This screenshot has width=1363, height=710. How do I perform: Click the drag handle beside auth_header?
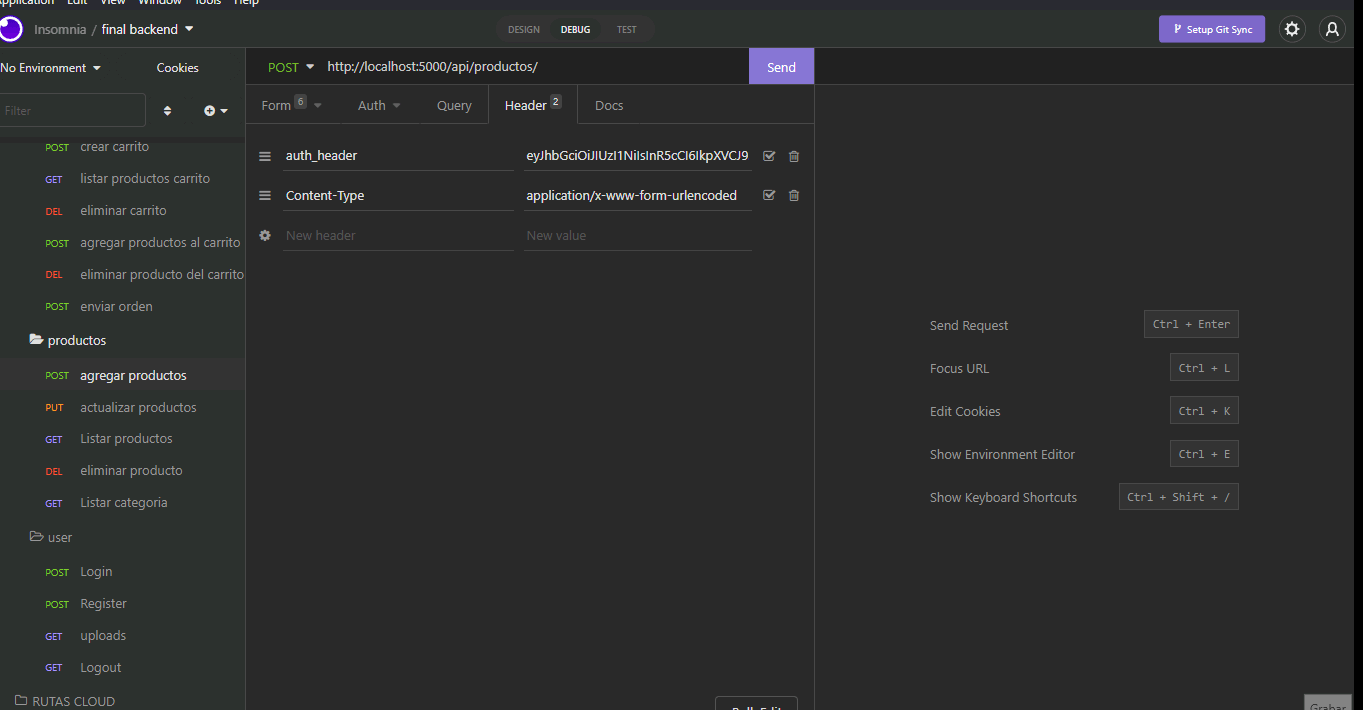point(264,156)
